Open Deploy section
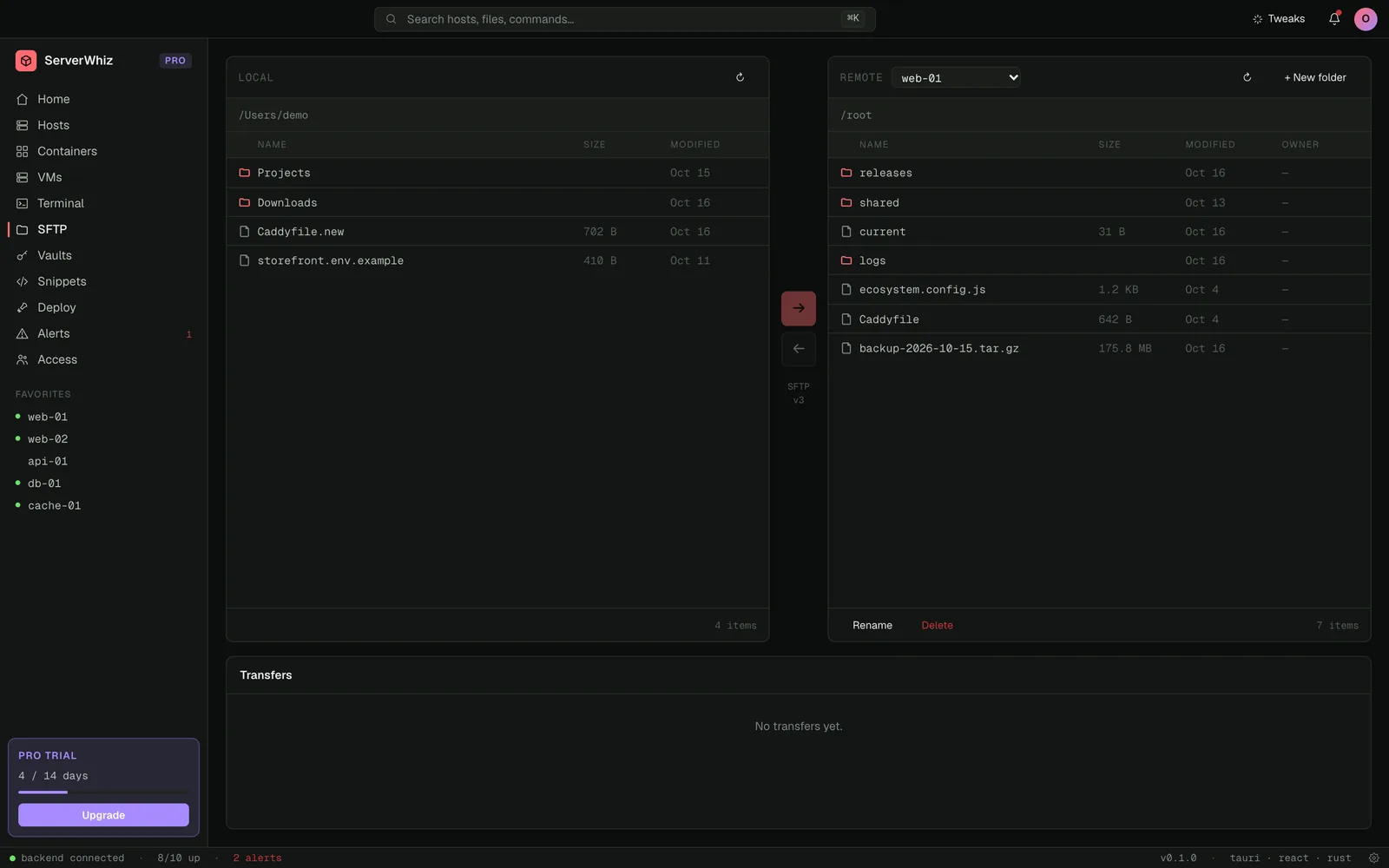1389x868 pixels. point(104,307)
